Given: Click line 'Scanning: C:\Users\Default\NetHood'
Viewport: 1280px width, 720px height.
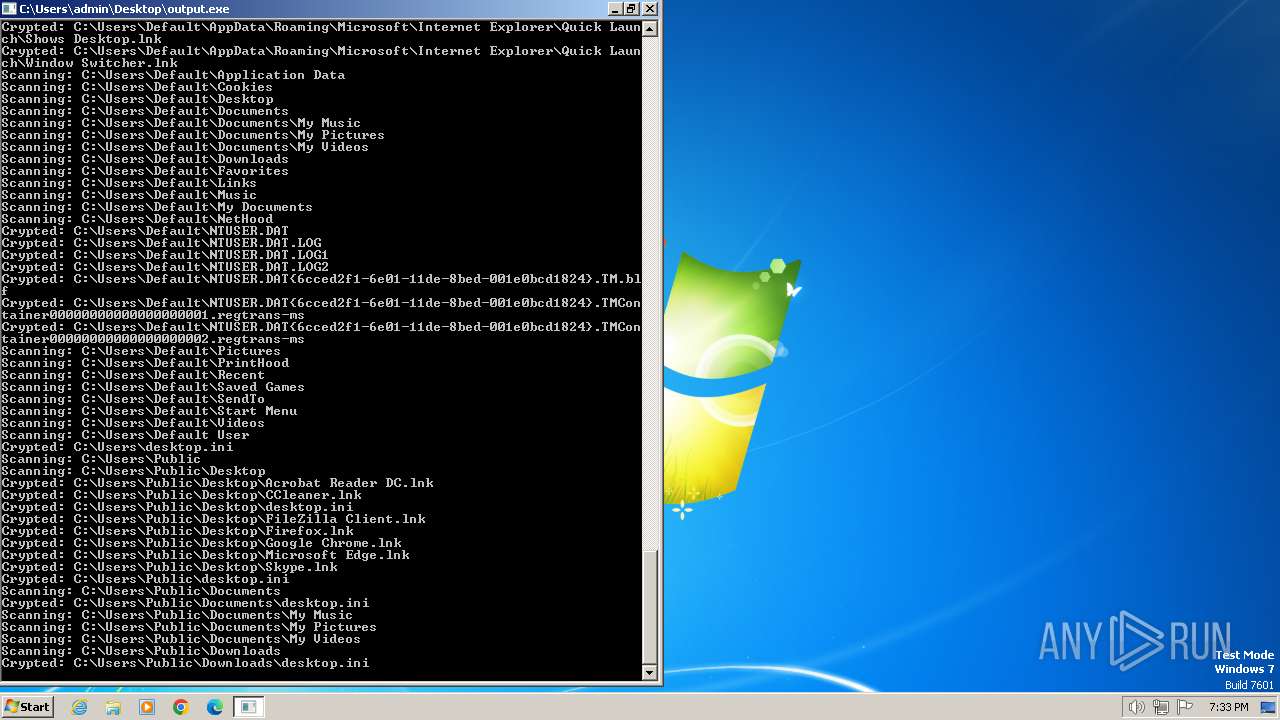Looking at the screenshot, I should pyautogui.click(x=137, y=219).
